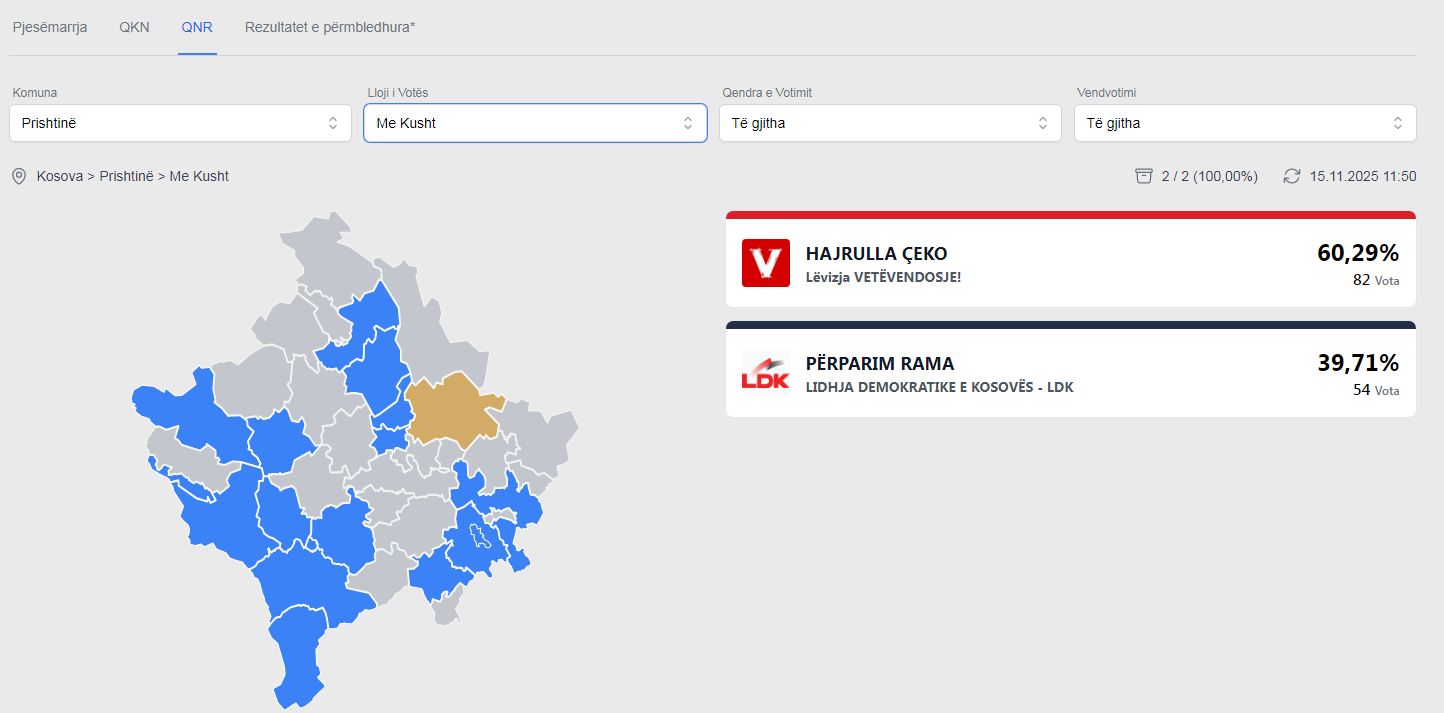Click the chevron arrows in Vendvotimi field
The image size is (1444, 713).
[1397, 123]
